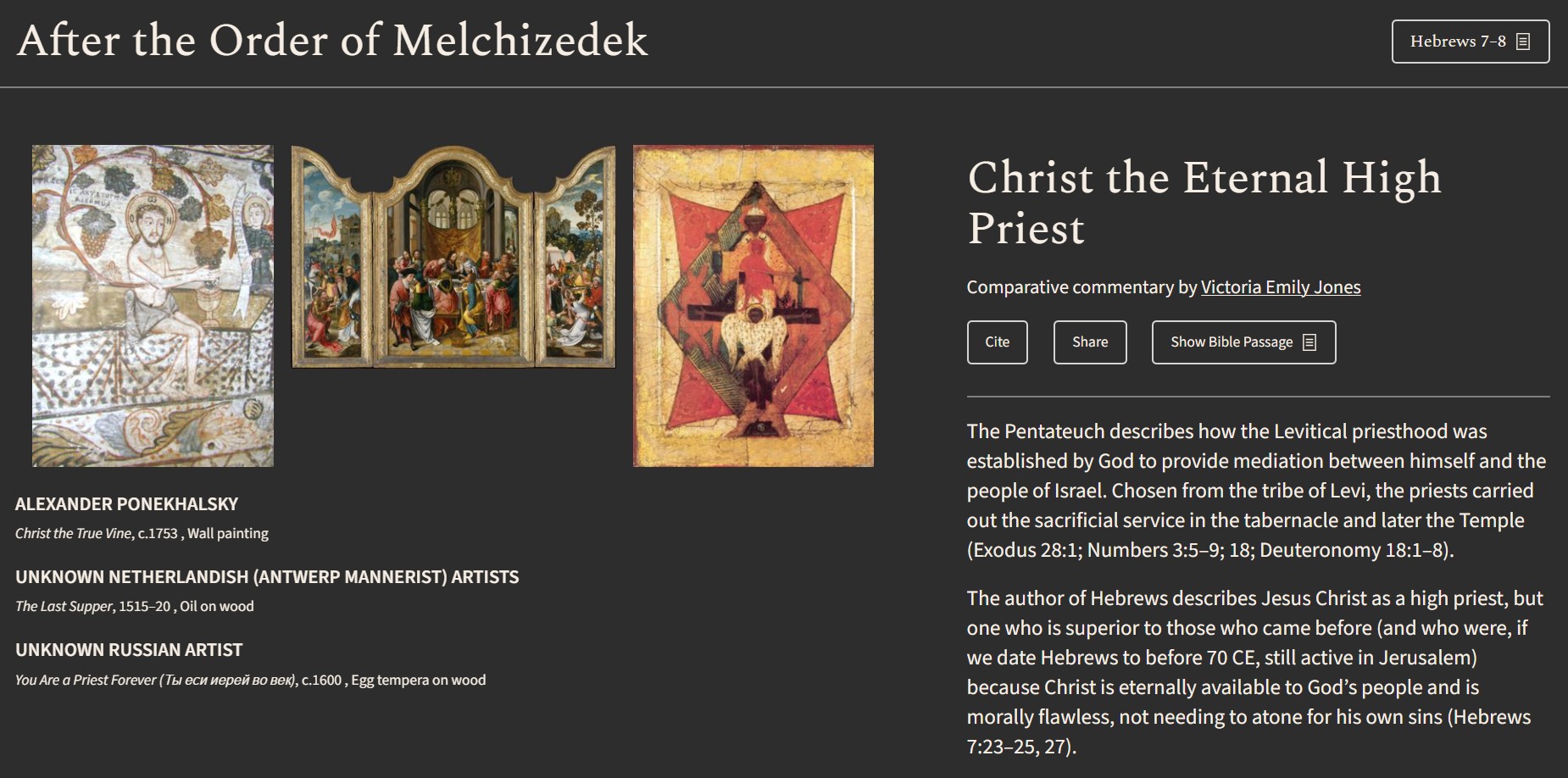Click the page icon on Show Bible Passage
Image resolution: width=1568 pixels, height=778 pixels.
point(1310,342)
